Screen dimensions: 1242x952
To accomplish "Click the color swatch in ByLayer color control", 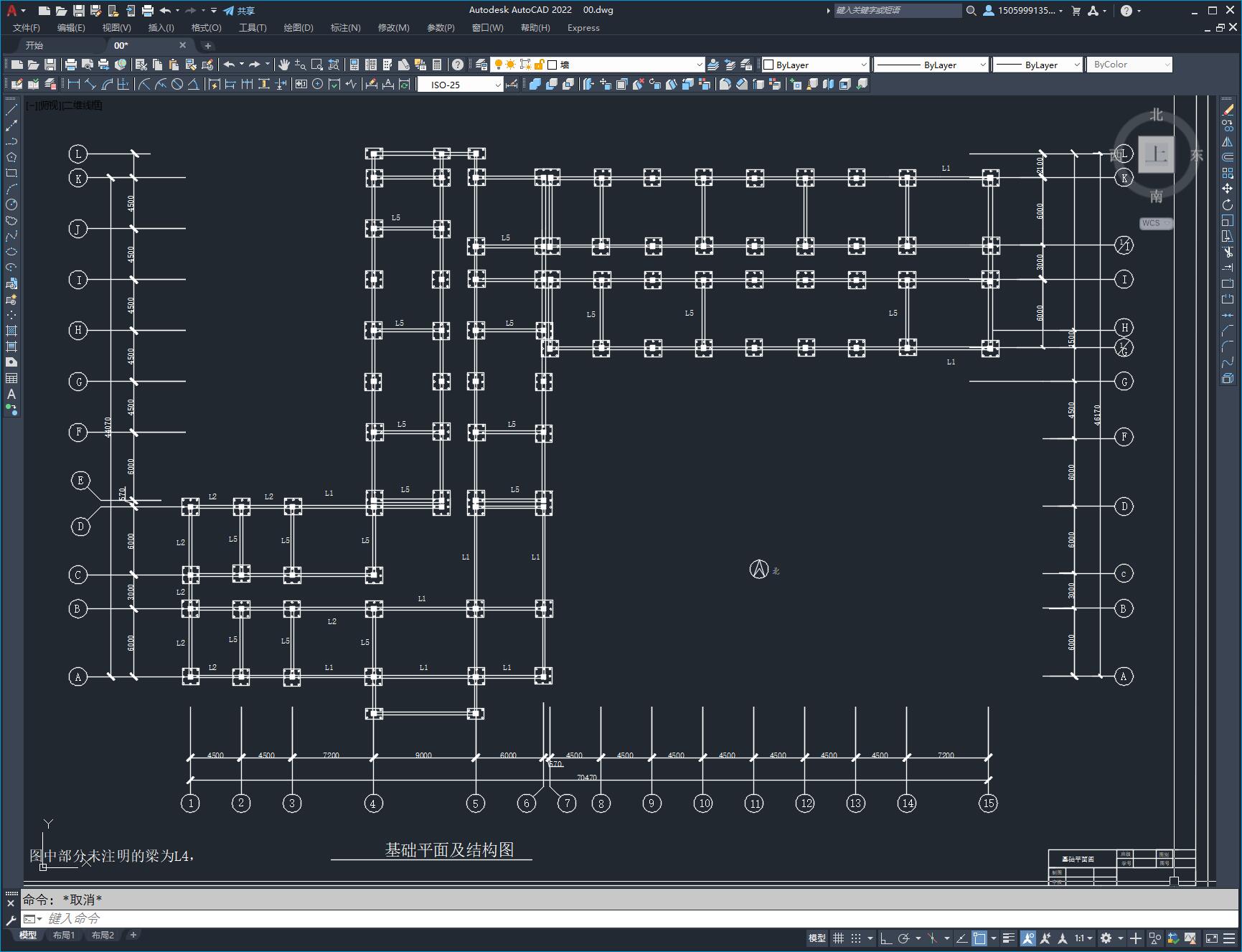I will click(768, 65).
